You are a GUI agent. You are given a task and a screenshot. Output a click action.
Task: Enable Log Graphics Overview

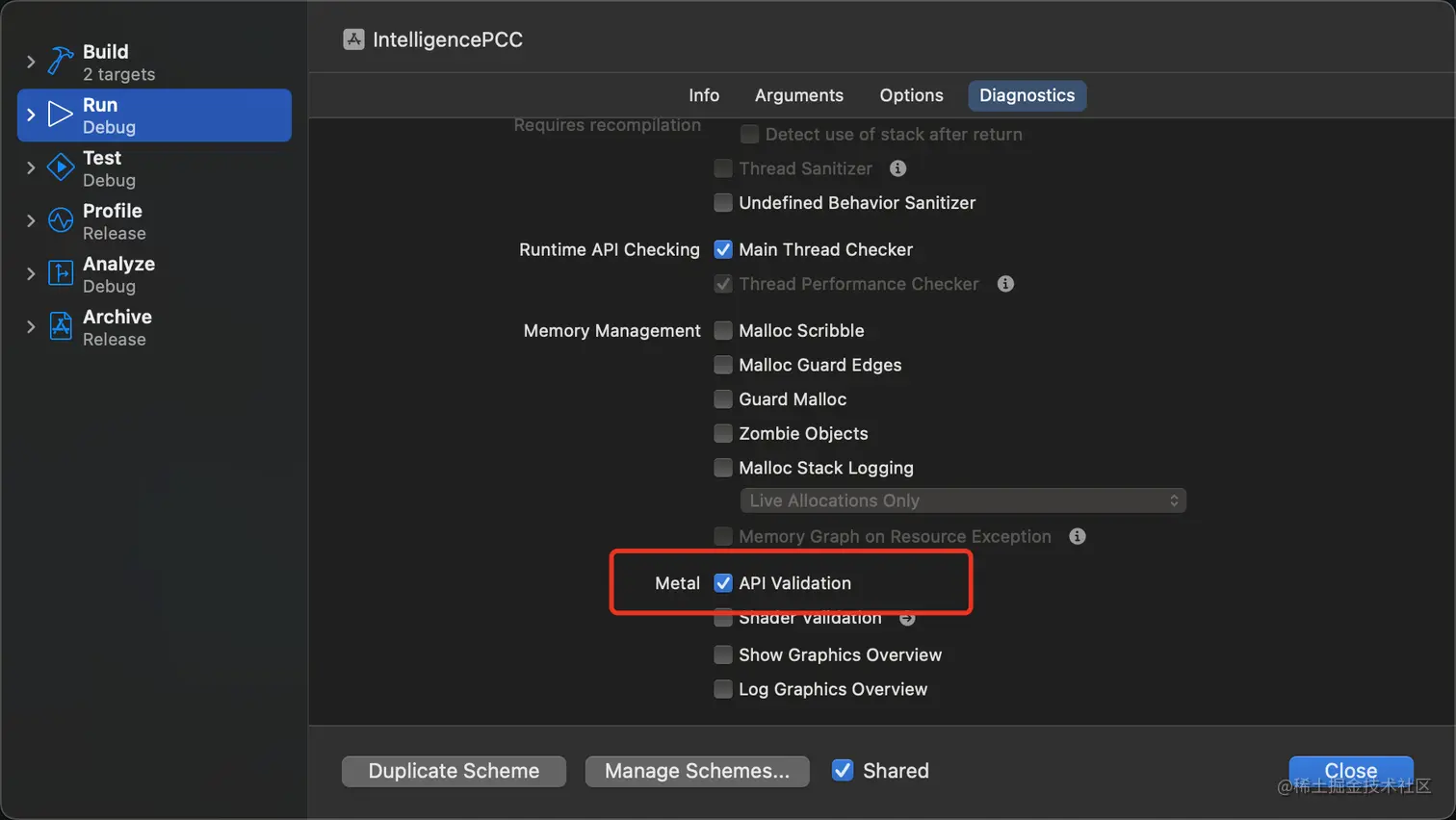[x=723, y=689]
